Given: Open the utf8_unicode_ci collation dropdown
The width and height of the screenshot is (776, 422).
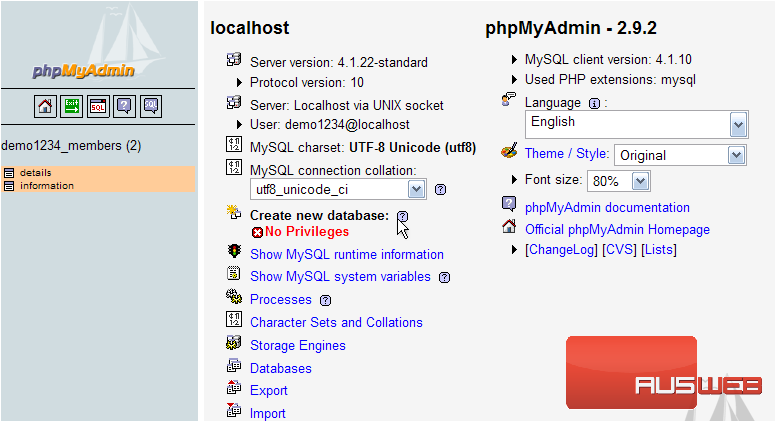Looking at the screenshot, I should [x=338, y=189].
